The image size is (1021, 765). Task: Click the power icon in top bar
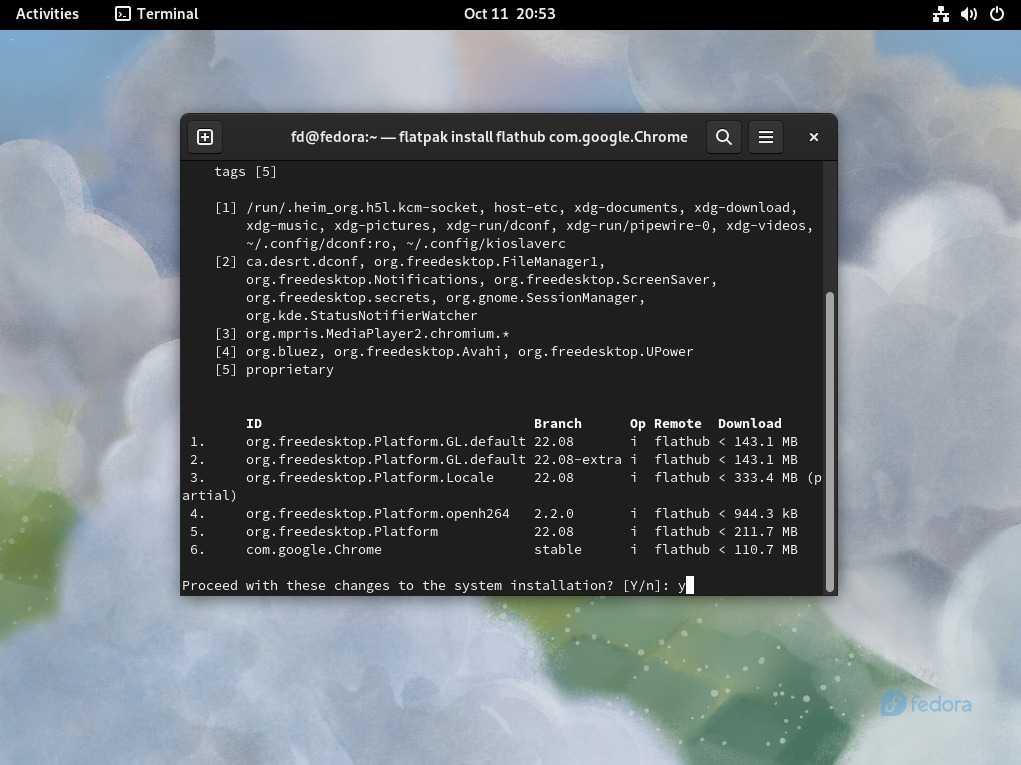[x=996, y=14]
